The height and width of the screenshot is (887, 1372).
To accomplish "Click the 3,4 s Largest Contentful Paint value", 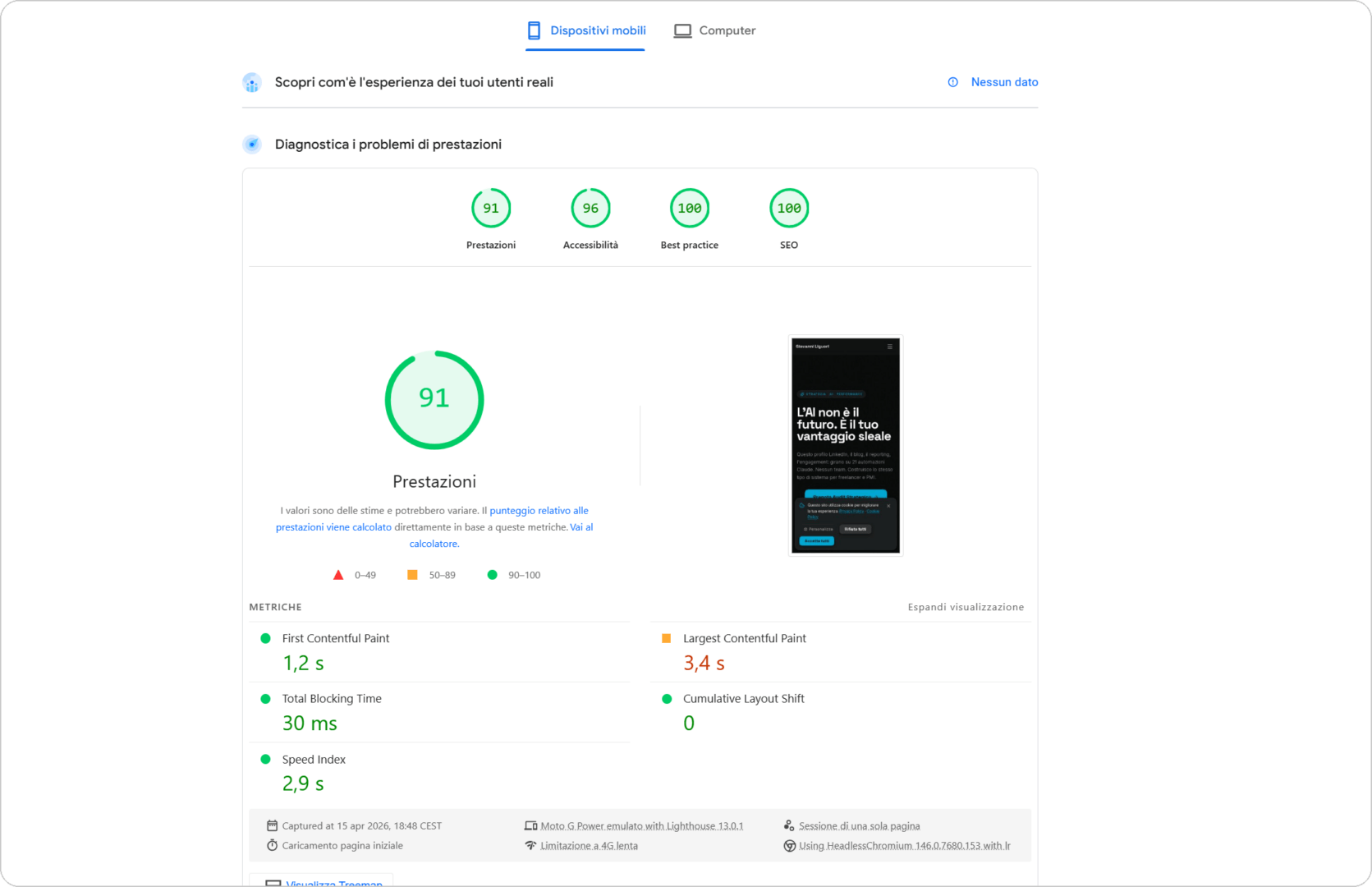I will (704, 664).
